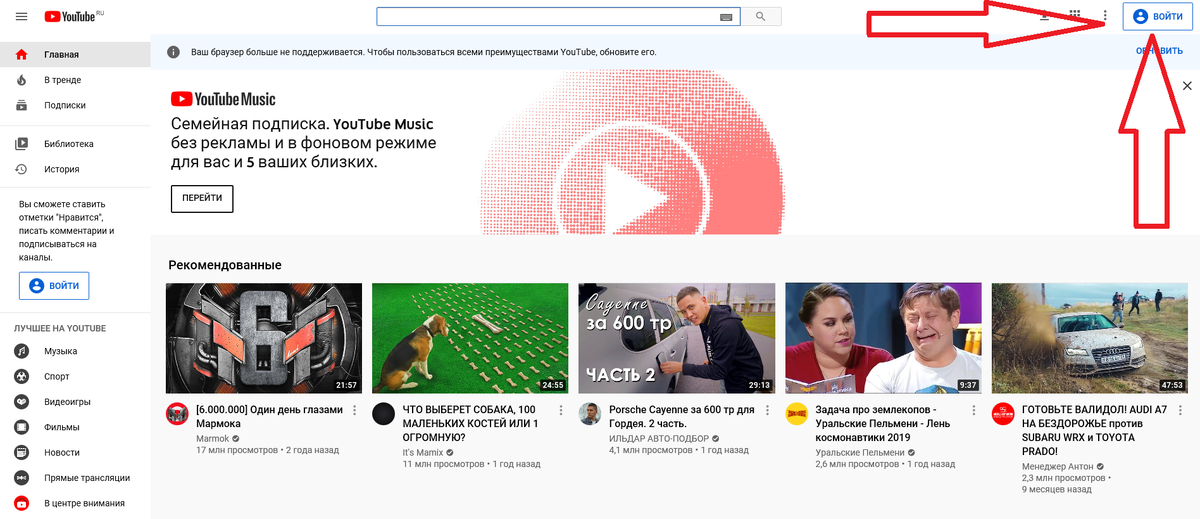
Task: Open Музыка under Лучшее на YouTube
Action: click(75, 351)
